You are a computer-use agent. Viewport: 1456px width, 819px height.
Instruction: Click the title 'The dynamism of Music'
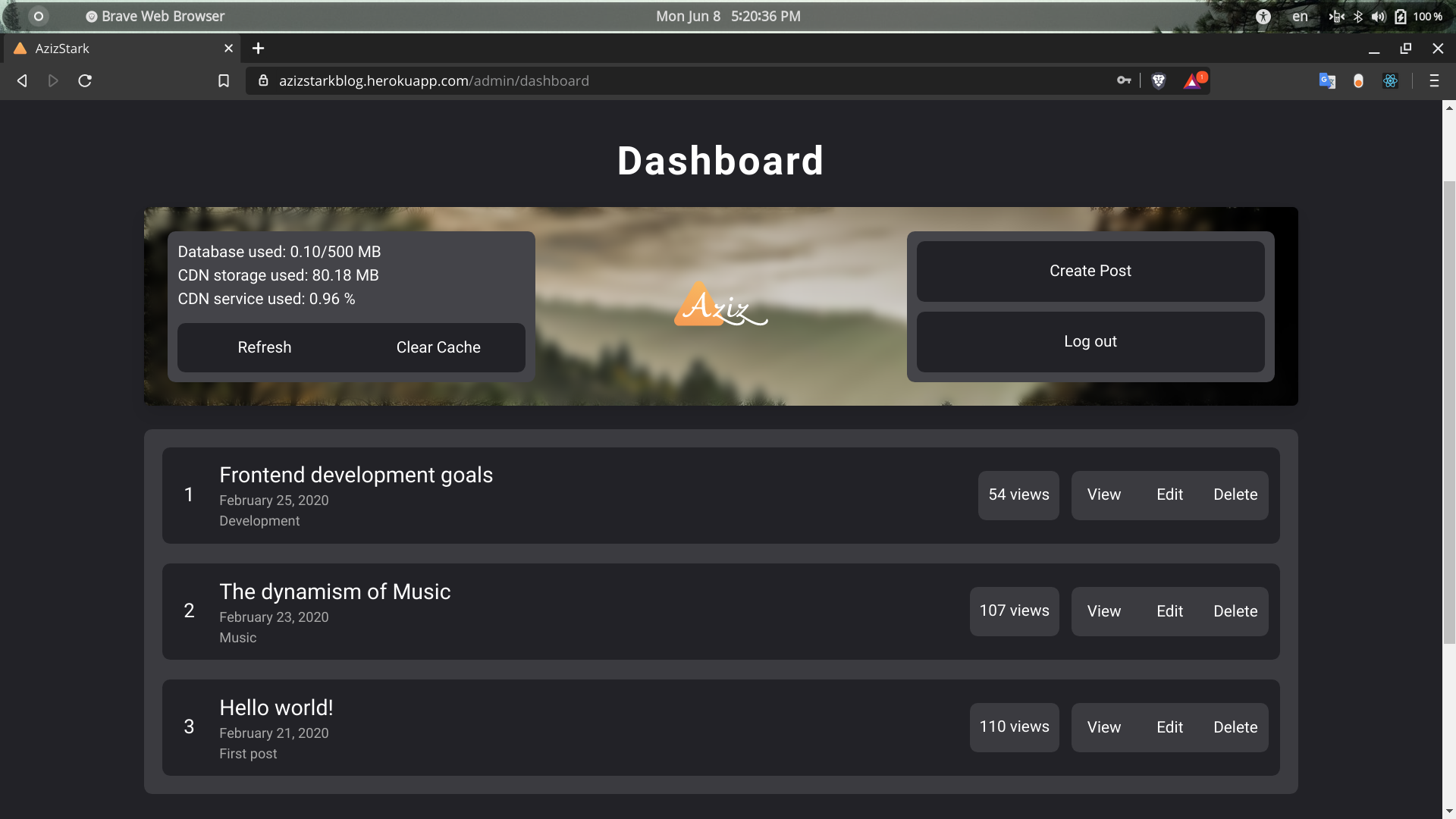334,592
